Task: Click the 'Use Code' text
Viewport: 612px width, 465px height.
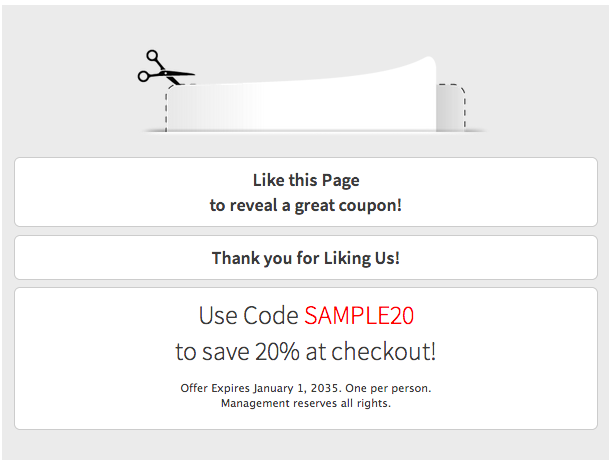Action: coord(249,315)
